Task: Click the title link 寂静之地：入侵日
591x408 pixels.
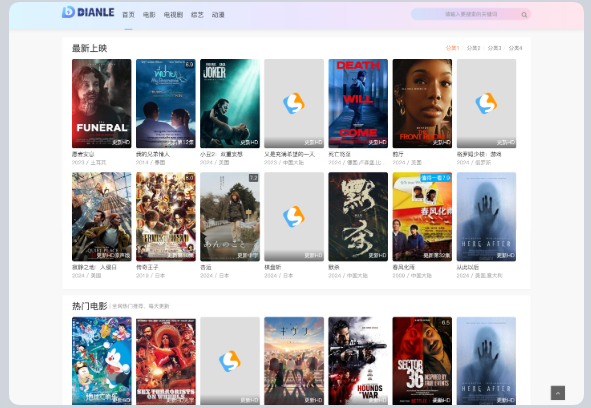Action: click(94, 267)
